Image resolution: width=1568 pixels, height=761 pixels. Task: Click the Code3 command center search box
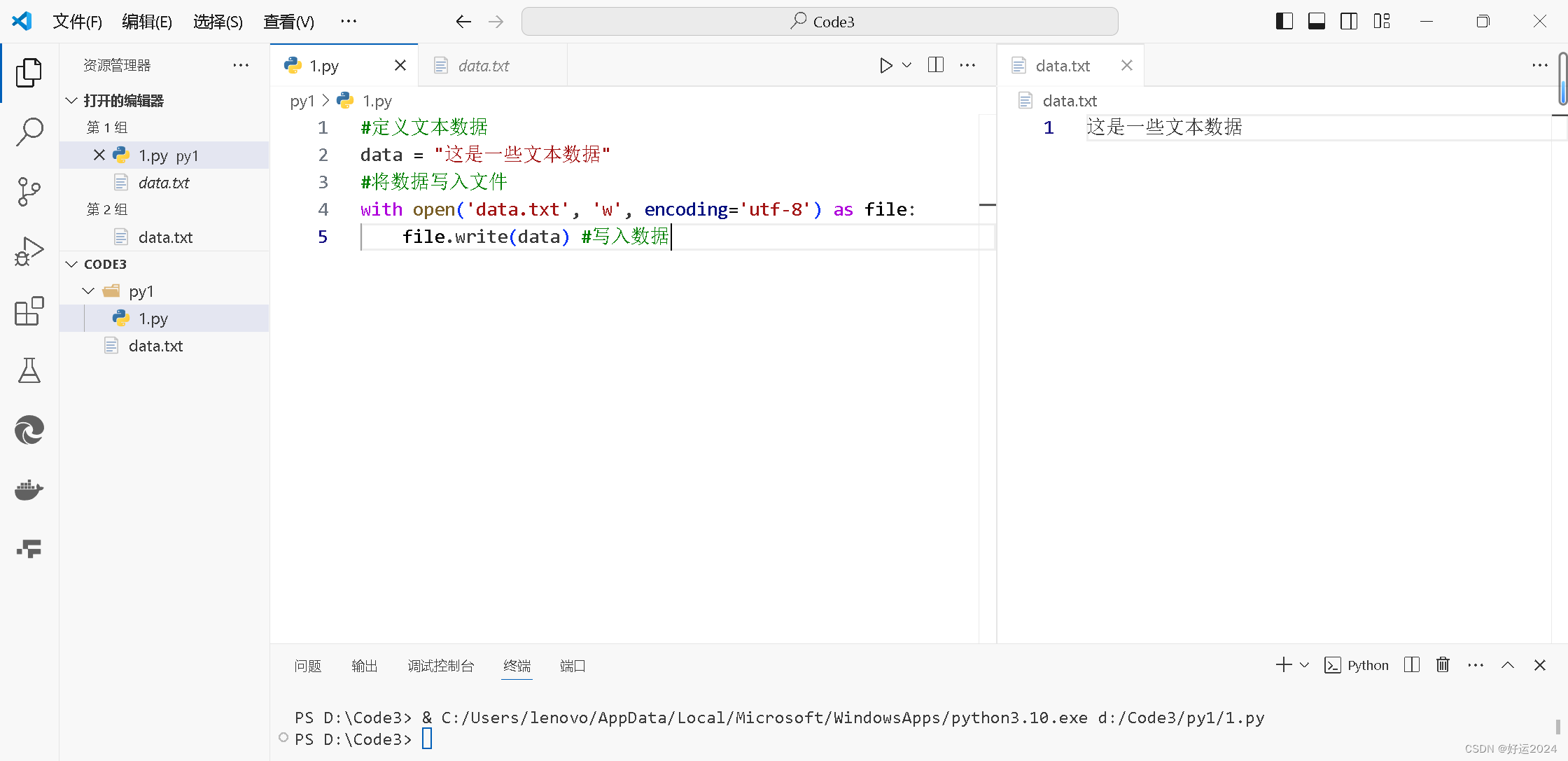coord(819,22)
